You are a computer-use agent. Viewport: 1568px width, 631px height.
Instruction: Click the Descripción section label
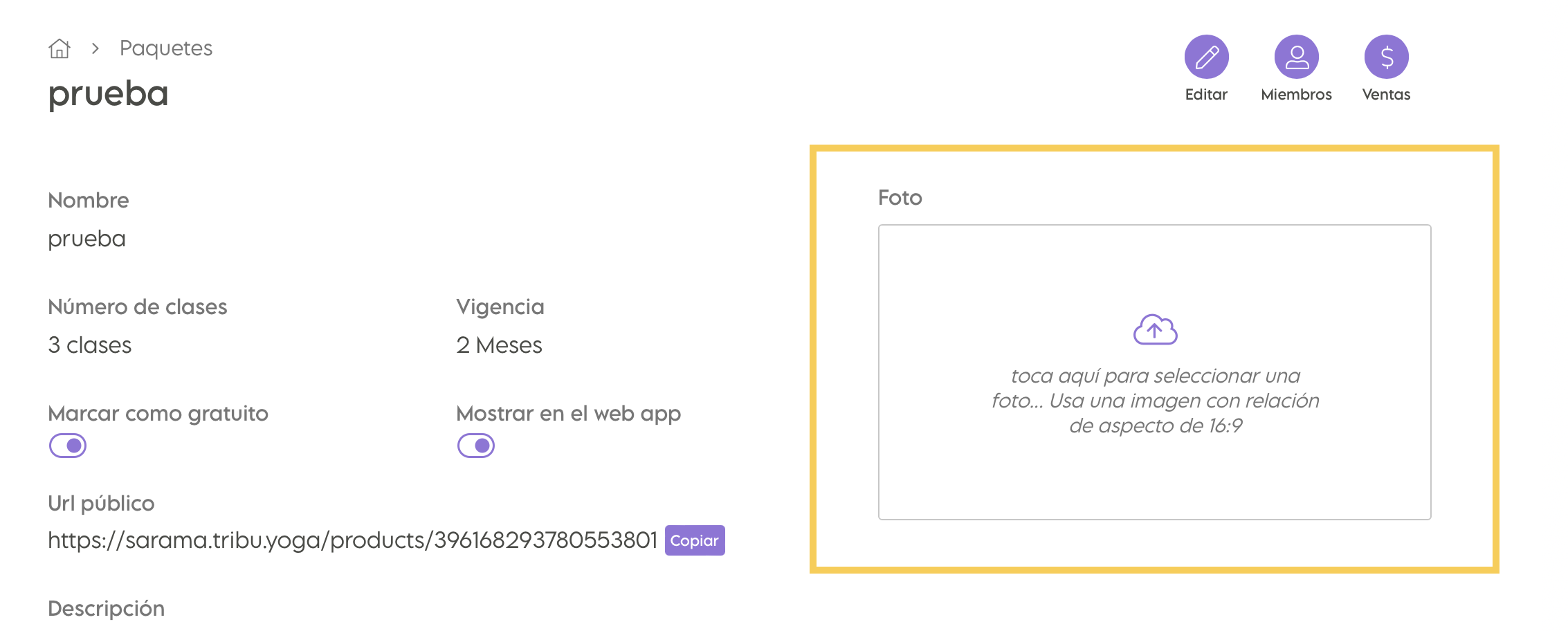tap(107, 609)
